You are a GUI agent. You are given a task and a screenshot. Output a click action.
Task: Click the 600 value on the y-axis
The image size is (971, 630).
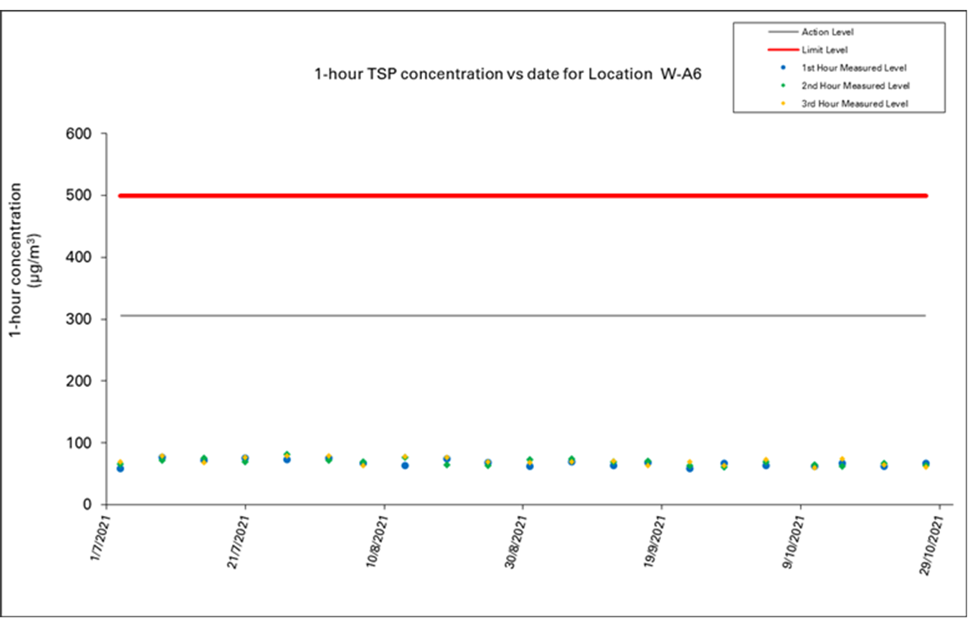(78, 134)
